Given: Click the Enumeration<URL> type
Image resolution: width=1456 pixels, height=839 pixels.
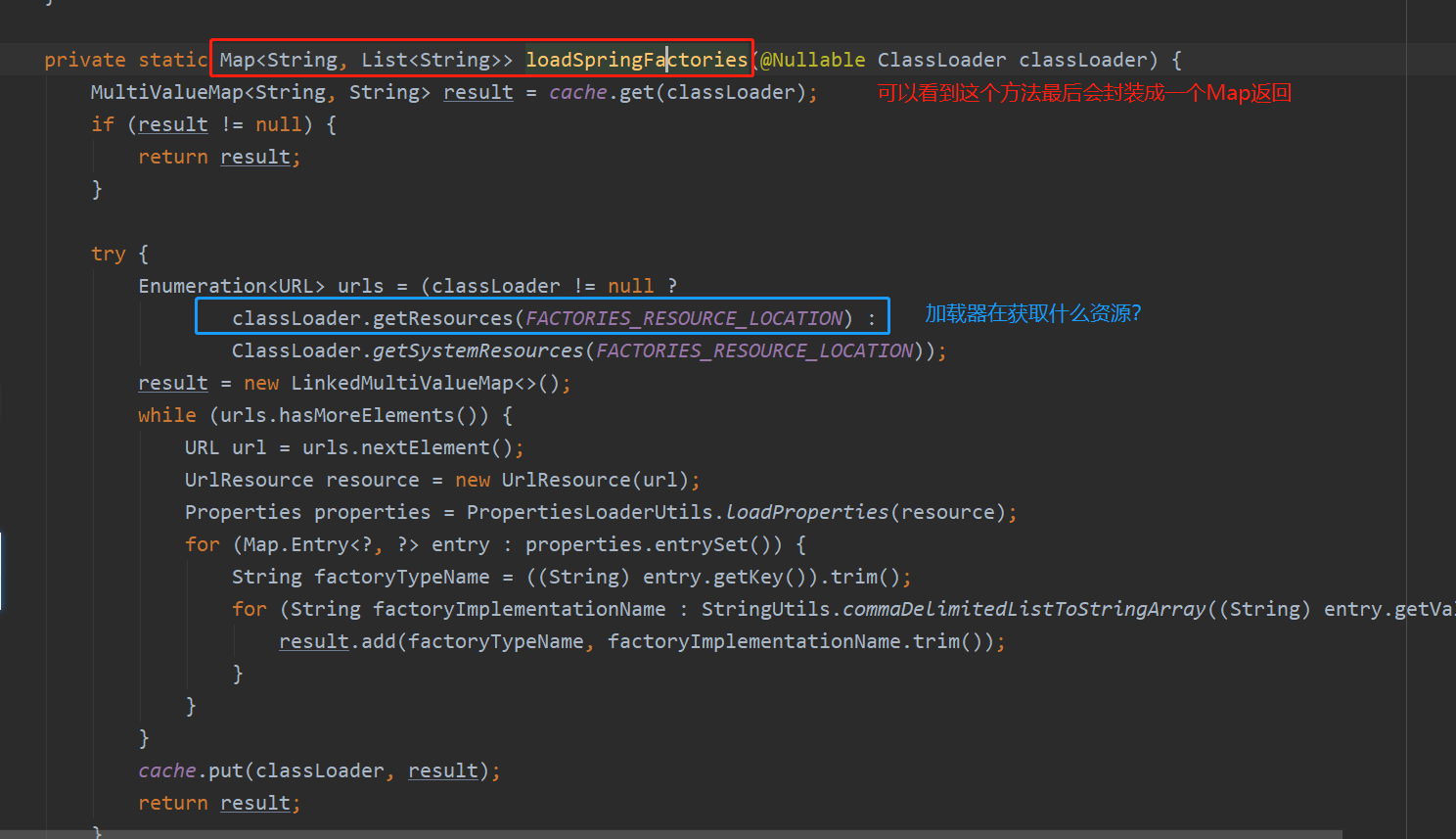Looking at the screenshot, I should coord(232,286).
